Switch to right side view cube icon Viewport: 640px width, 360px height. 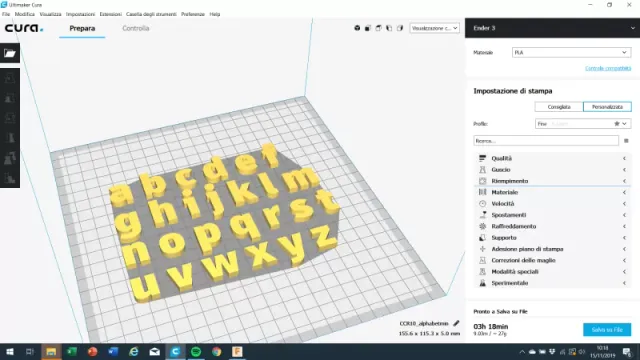pyautogui.click(x=400, y=28)
